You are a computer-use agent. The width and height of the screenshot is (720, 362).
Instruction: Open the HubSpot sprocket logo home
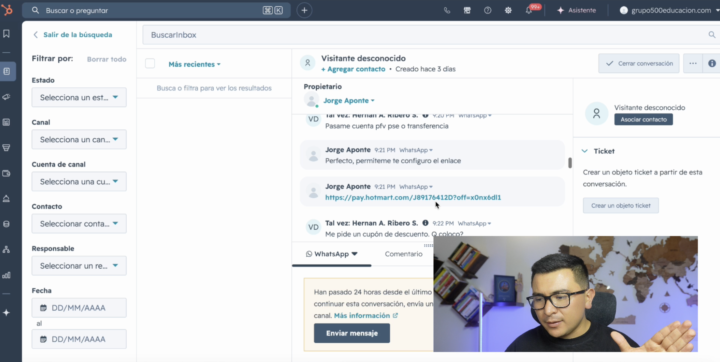pos(7,10)
